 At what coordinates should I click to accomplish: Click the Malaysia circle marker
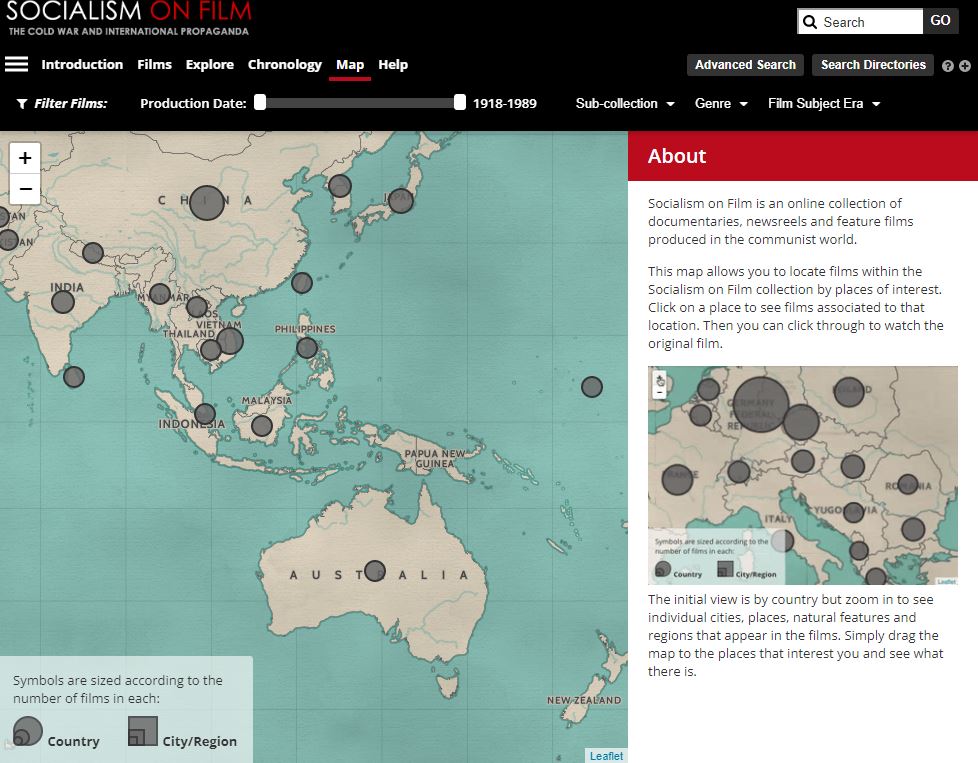(x=262, y=426)
